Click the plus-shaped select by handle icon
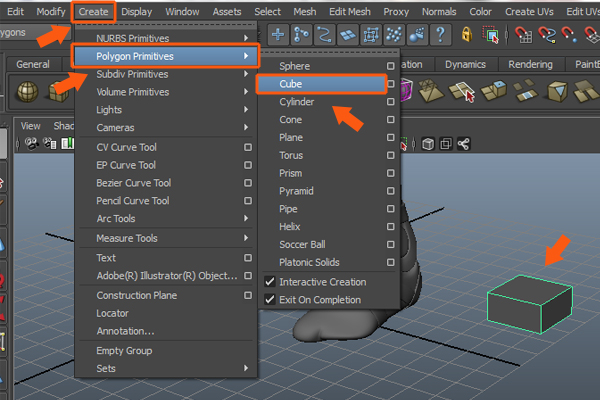The width and height of the screenshot is (600, 400). point(278,35)
